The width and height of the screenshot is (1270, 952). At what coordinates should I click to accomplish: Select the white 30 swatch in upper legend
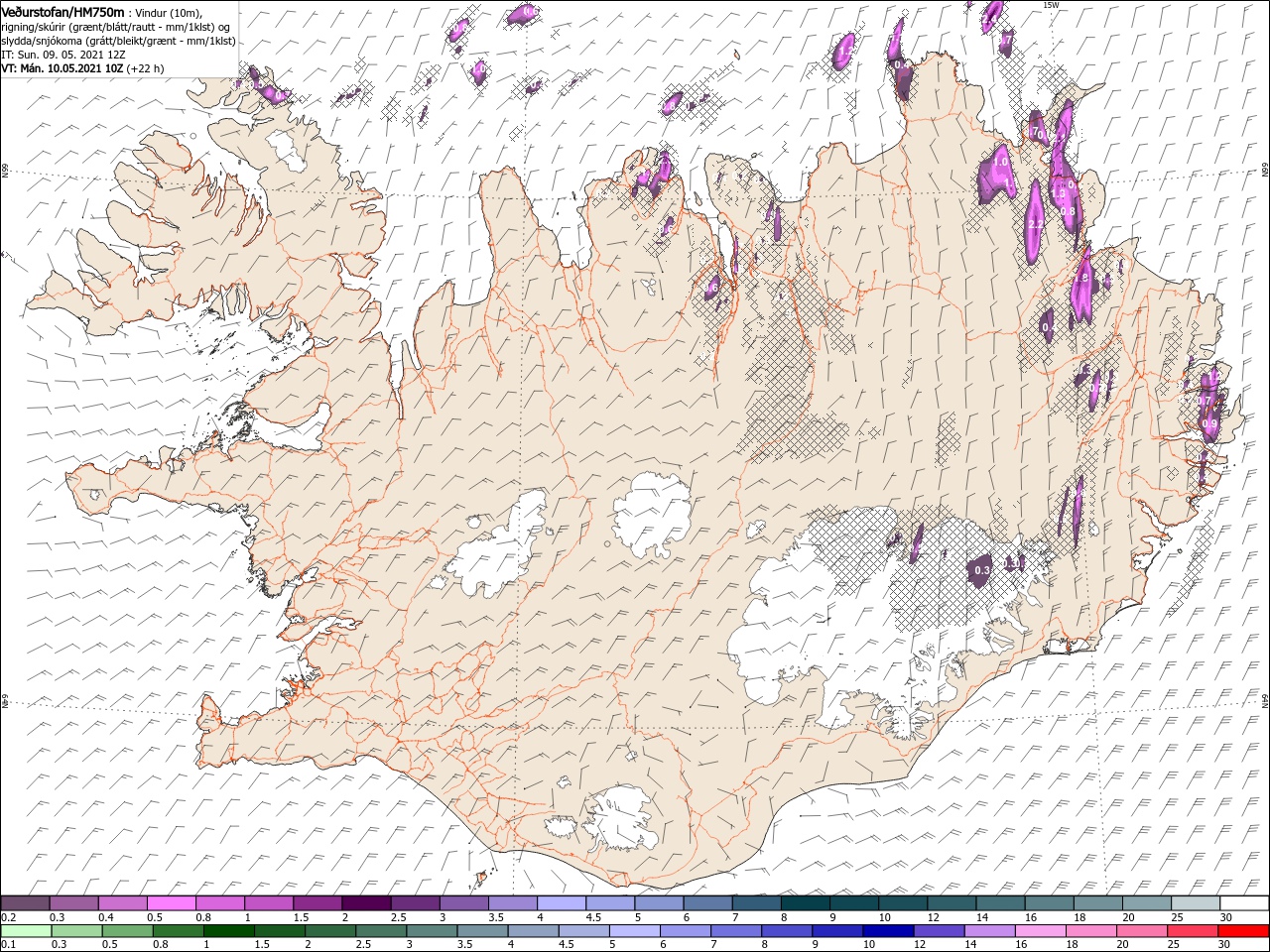click(x=1245, y=903)
